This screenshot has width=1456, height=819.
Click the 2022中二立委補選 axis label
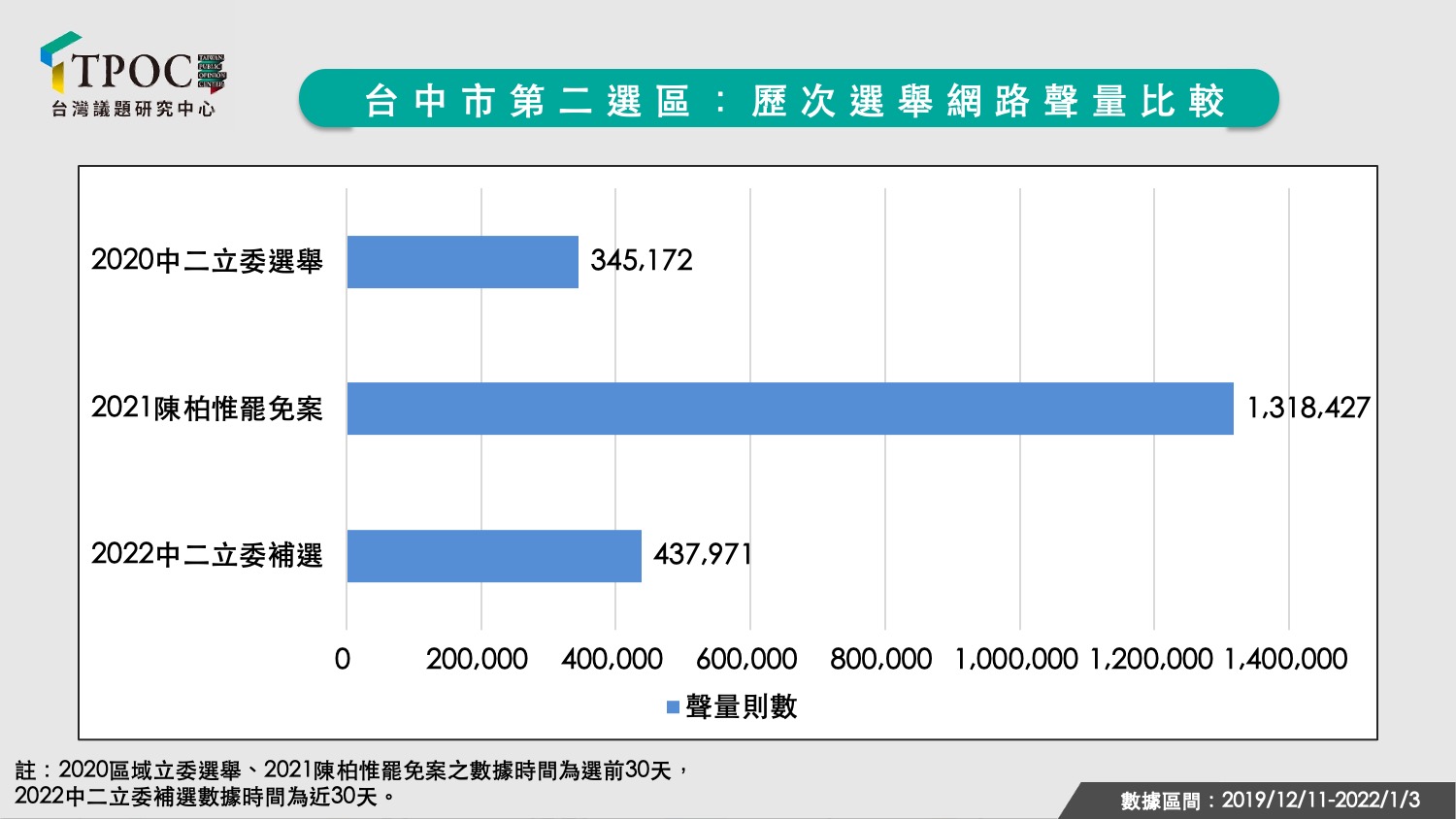coord(207,555)
